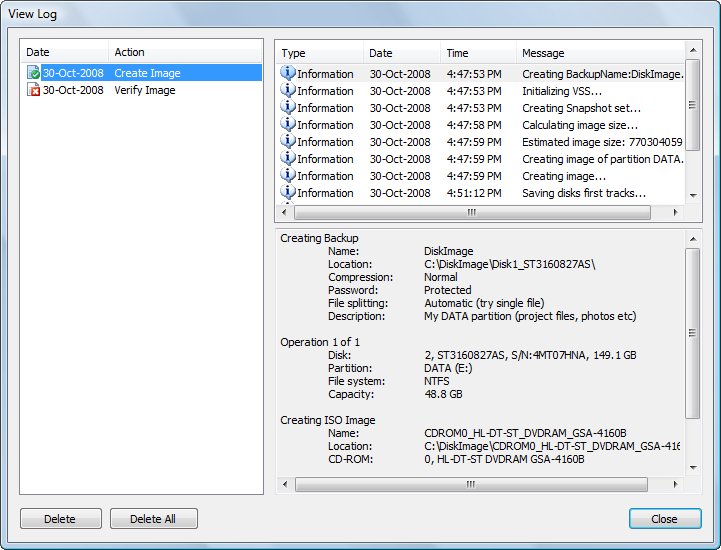
Task: Close the View Log dialog
Action: click(665, 519)
